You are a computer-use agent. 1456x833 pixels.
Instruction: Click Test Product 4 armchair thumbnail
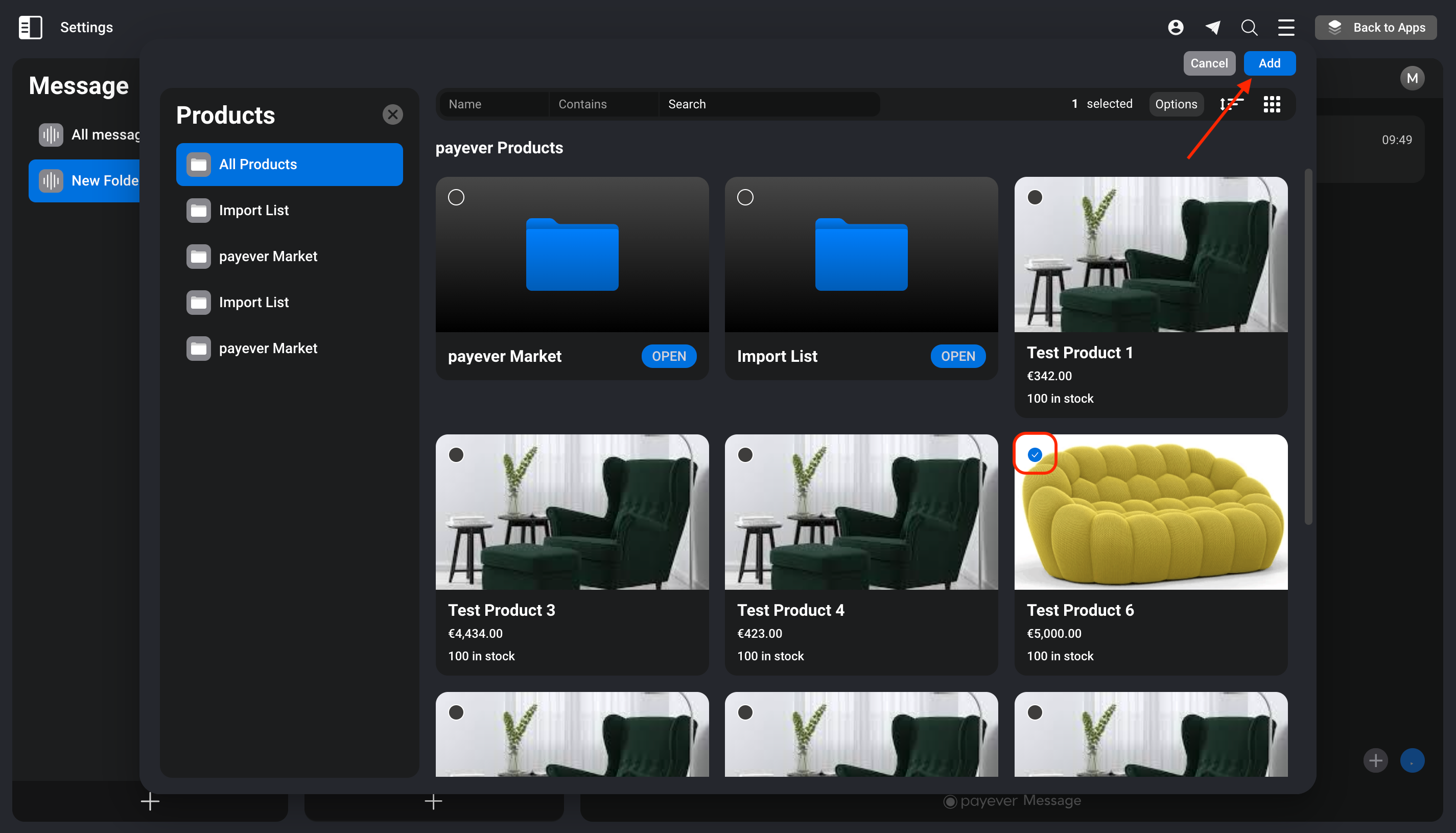(x=861, y=512)
